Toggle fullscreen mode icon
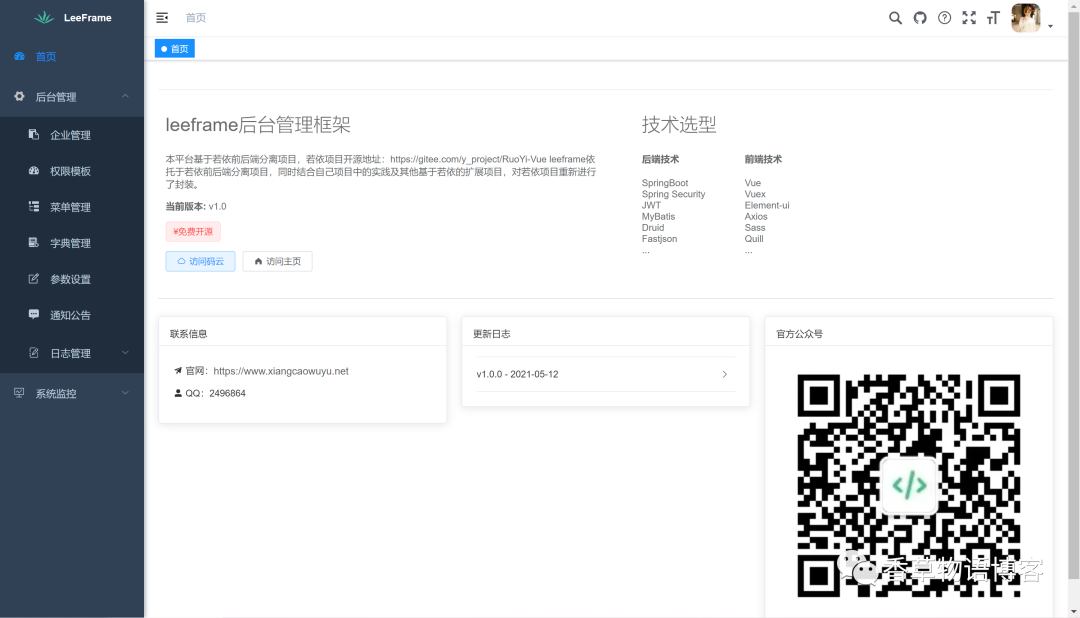This screenshot has width=1080, height=618. click(969, 18)
